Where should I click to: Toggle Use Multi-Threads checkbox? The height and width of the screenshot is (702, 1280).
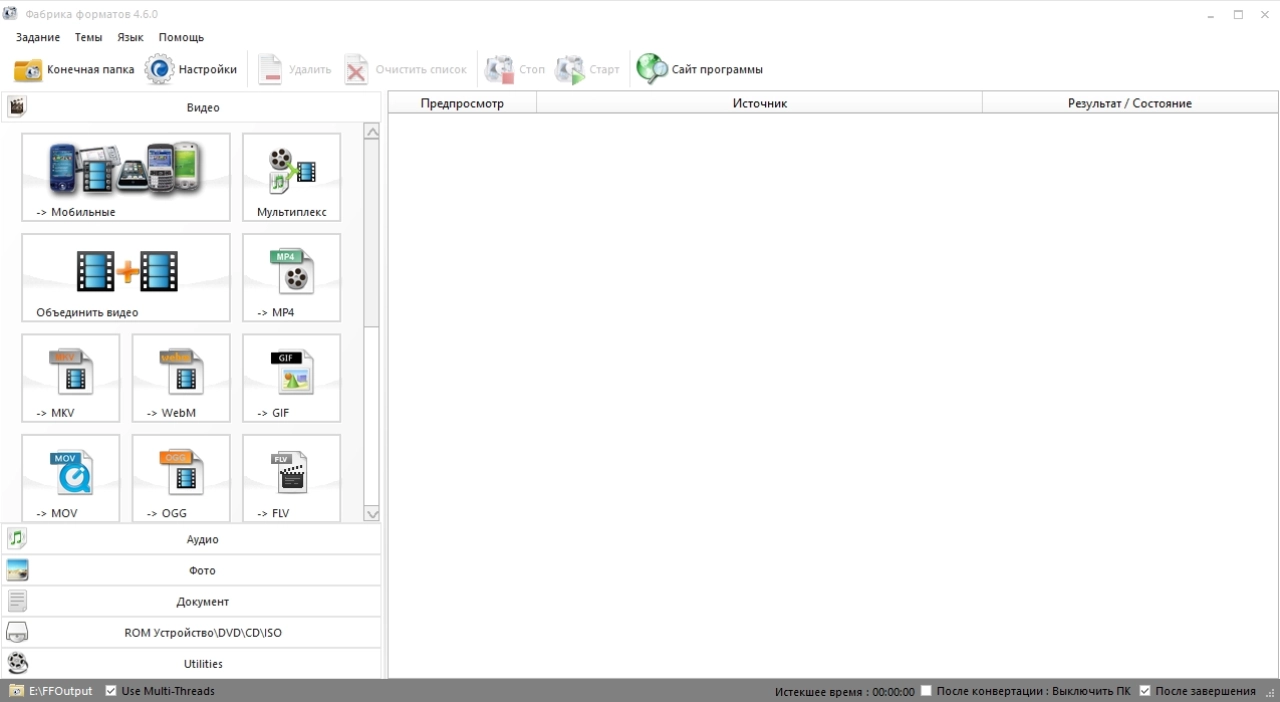[x=111, y=691]
